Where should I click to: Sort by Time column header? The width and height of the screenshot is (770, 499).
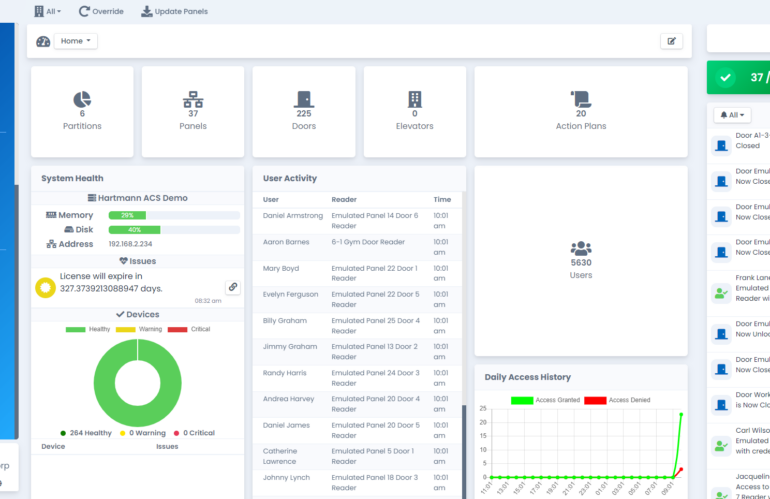(442, 199)
